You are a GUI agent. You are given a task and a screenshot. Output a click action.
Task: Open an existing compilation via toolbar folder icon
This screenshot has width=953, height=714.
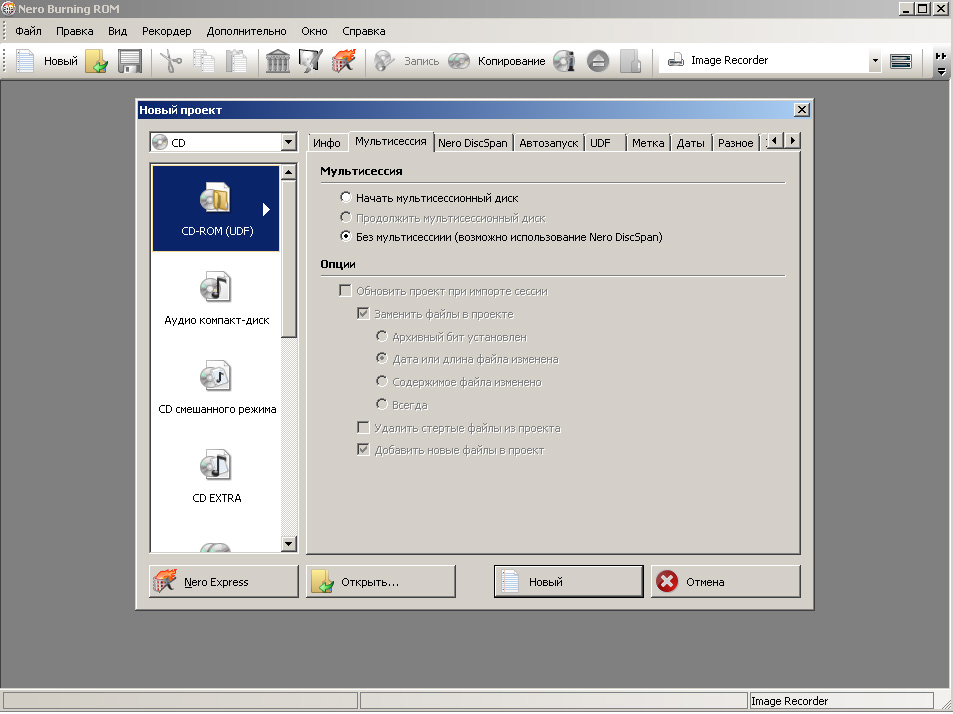[97, 61]
